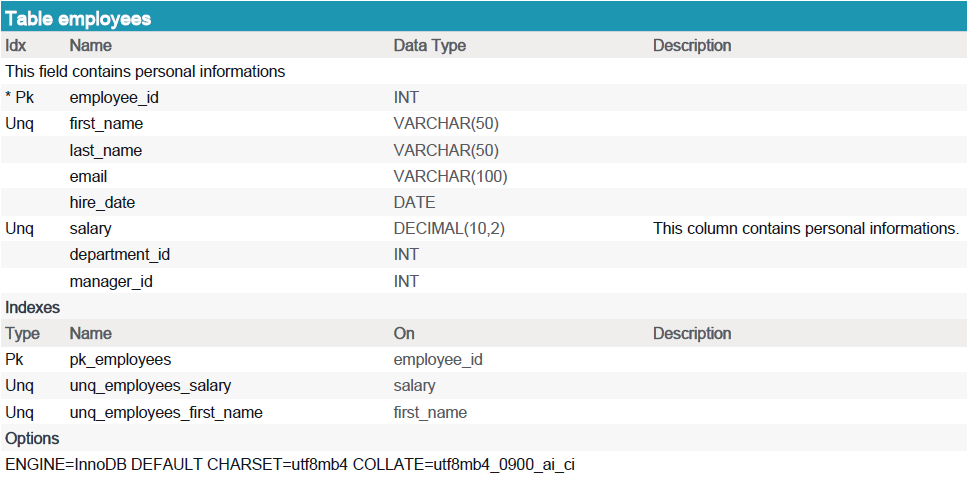
Task: Click the Options section header
Action: [x=32, y=438]
